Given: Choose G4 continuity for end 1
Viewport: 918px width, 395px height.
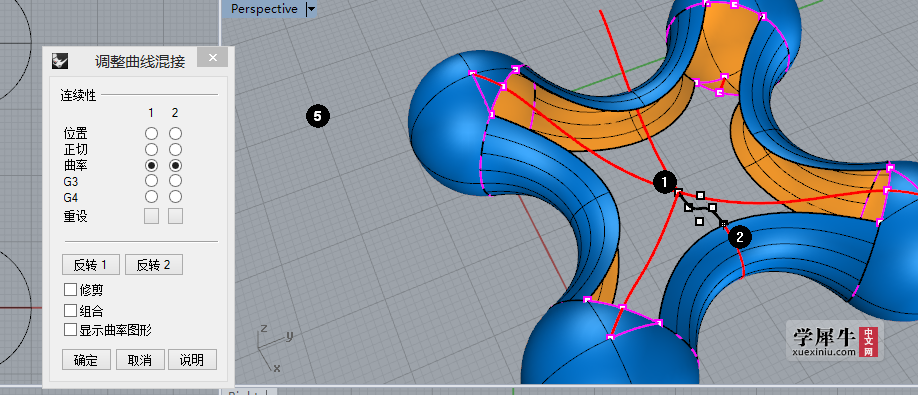Looking at the screenshot, I should coord(152,196).
